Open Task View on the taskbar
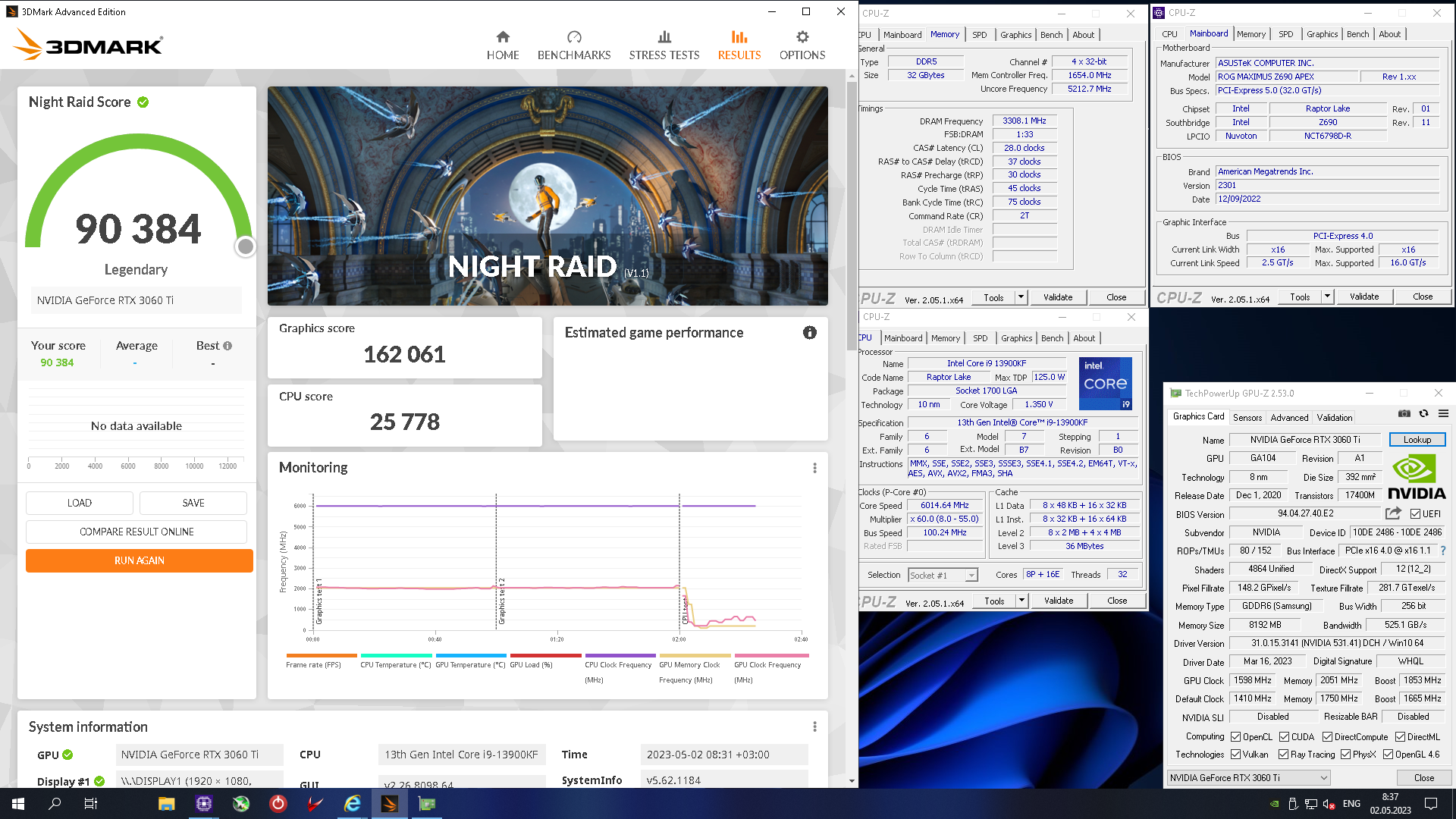The width and height of the screenshot is (1456, 819). pyautogui.click(x=91, y=804)
